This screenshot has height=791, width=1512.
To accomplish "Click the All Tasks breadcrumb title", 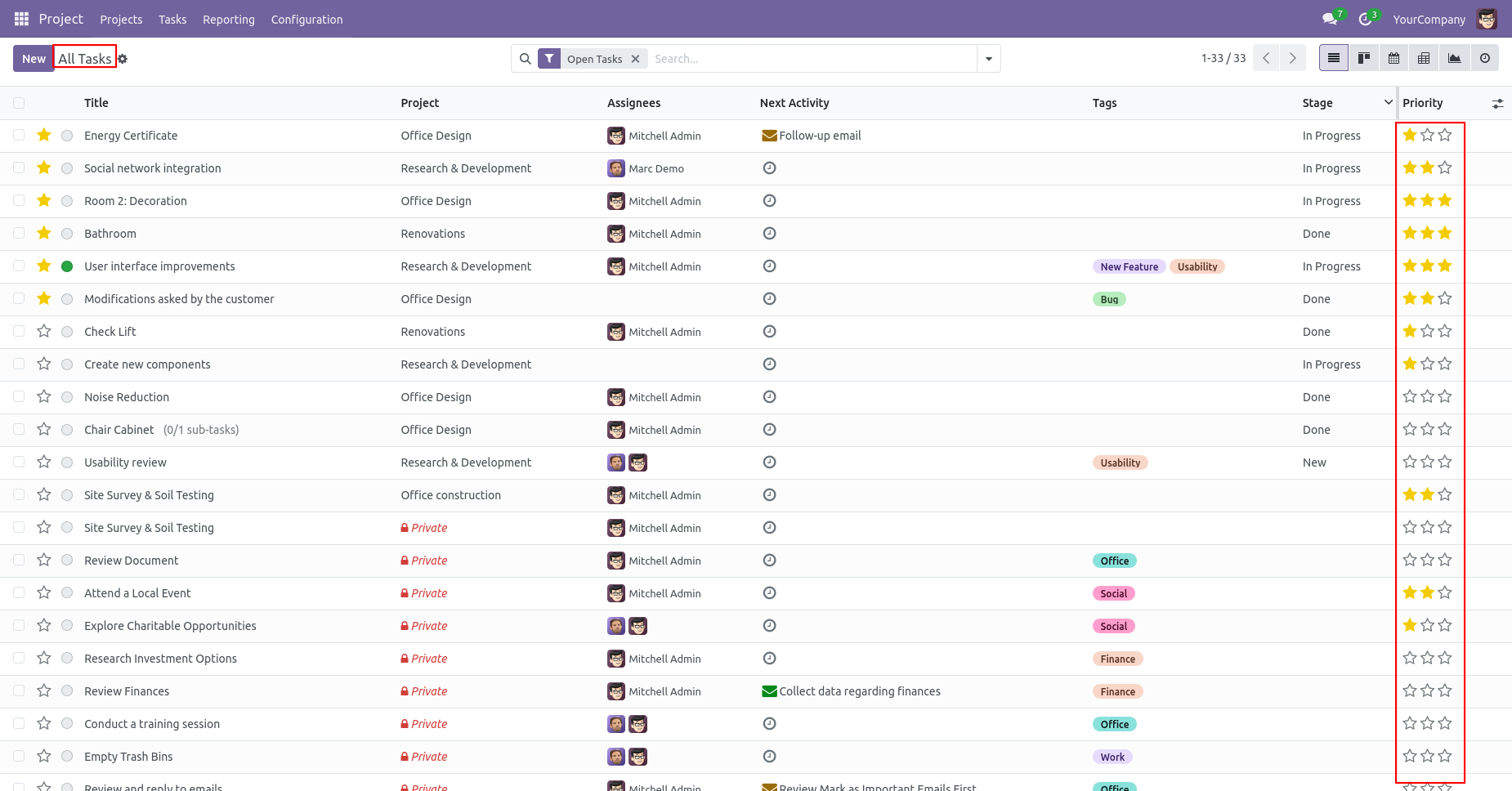I will click(85, 58).
